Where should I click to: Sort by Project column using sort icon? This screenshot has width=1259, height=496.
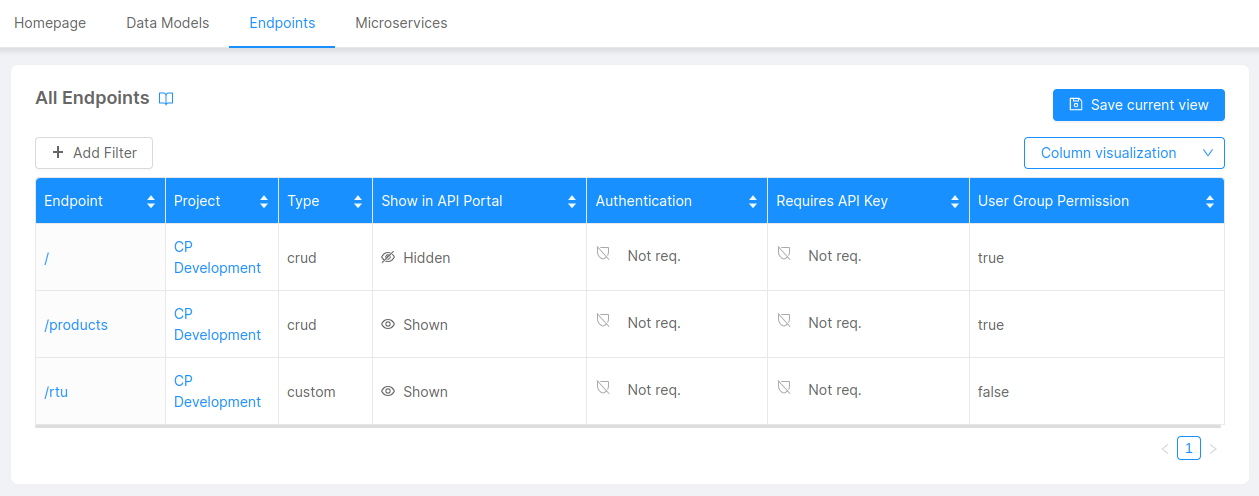click(264, 201)
